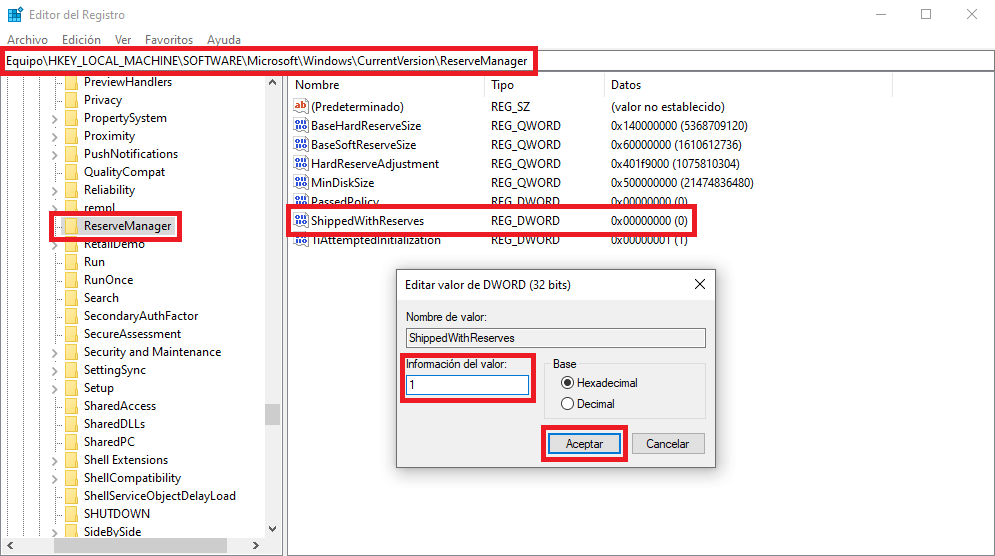Select the Privacy folder icon

tap(72, 100)
